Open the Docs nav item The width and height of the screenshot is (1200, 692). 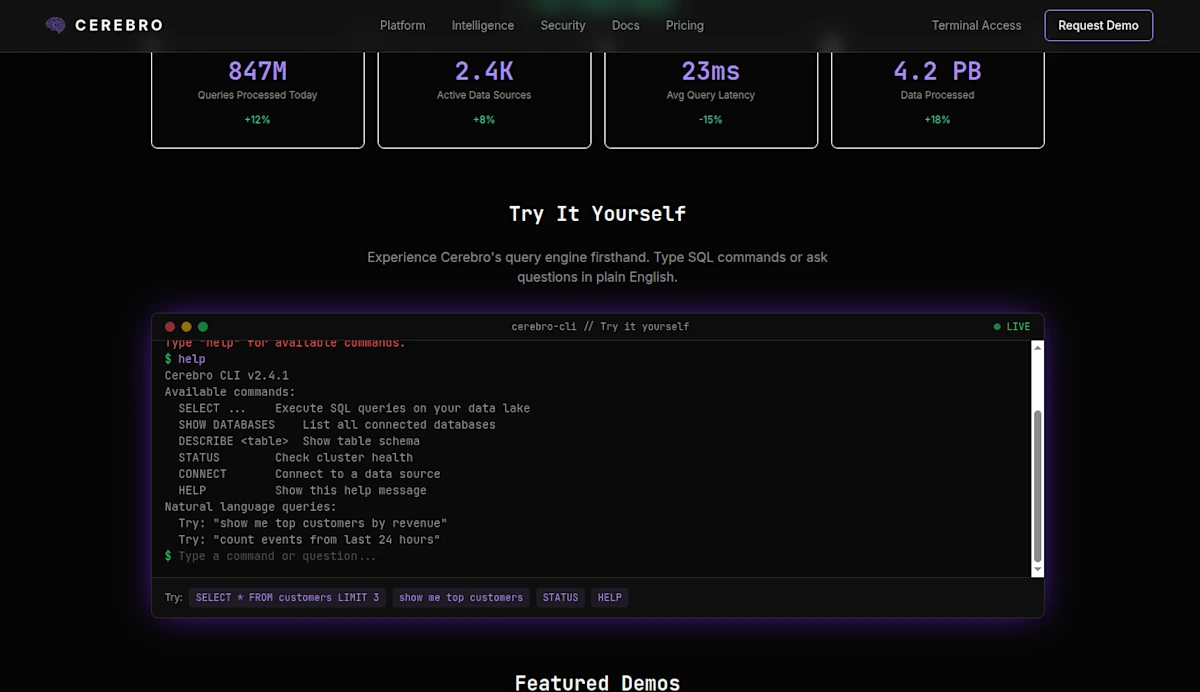click(x=626, y=25)
